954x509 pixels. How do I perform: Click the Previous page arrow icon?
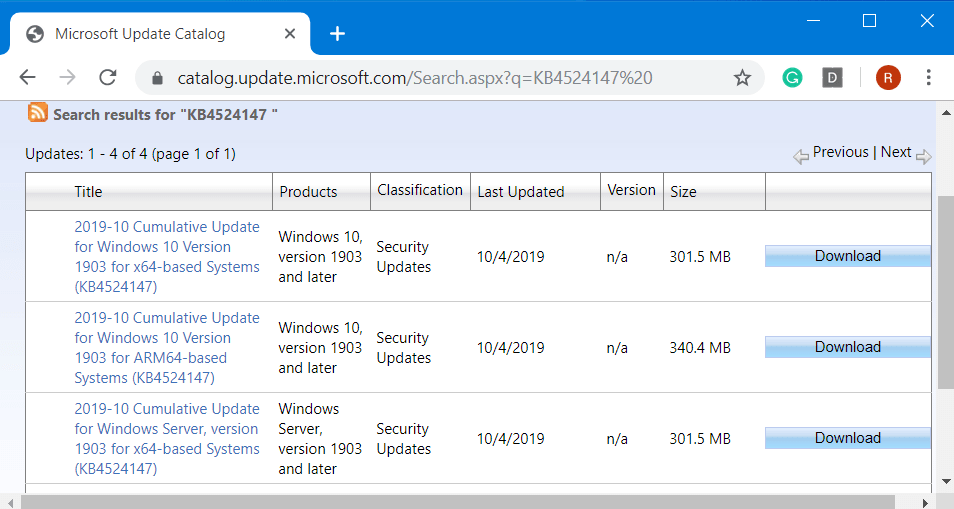801,157
